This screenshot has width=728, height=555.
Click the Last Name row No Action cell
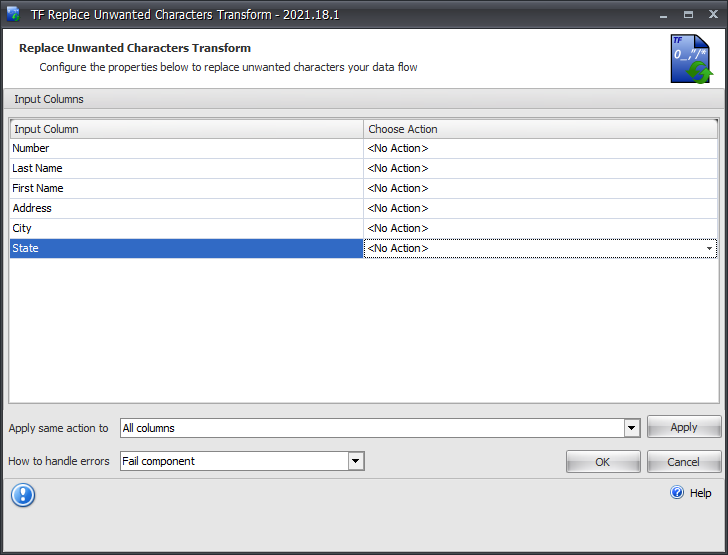tap(540, 168)
